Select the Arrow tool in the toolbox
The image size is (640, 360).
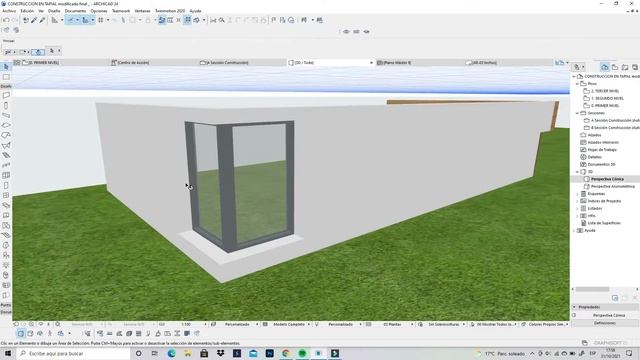6,67
